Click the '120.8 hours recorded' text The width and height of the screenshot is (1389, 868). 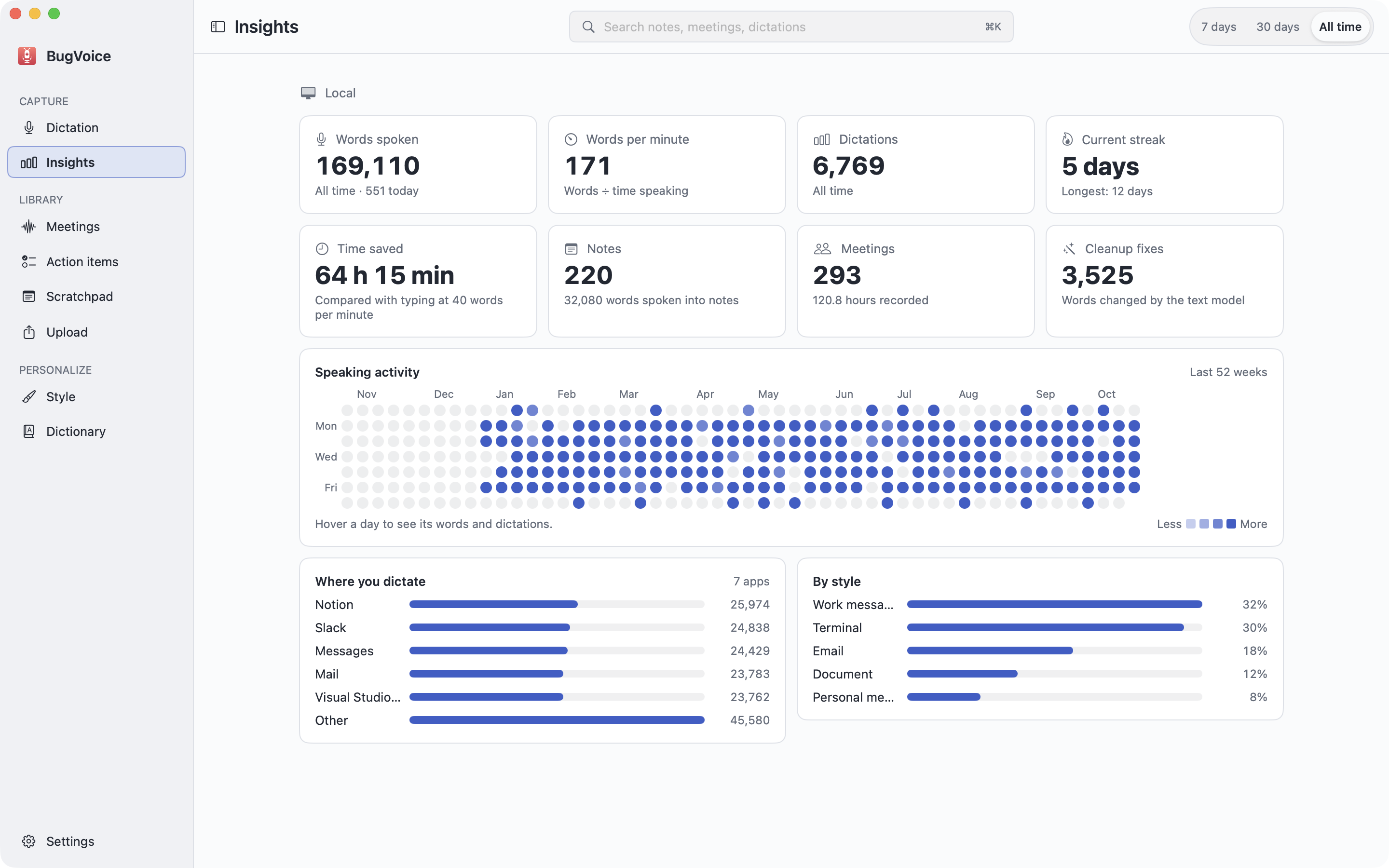[870, 300]
